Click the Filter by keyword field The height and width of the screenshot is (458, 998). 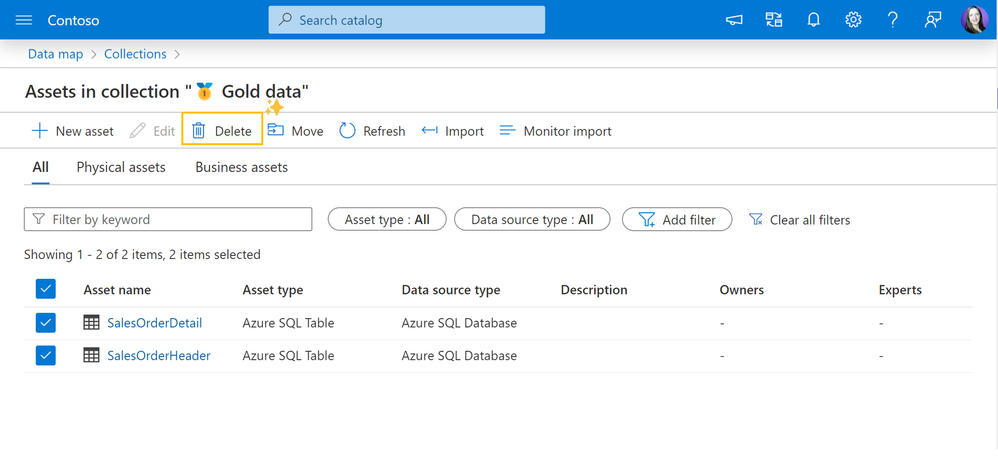tap(168, 219)
